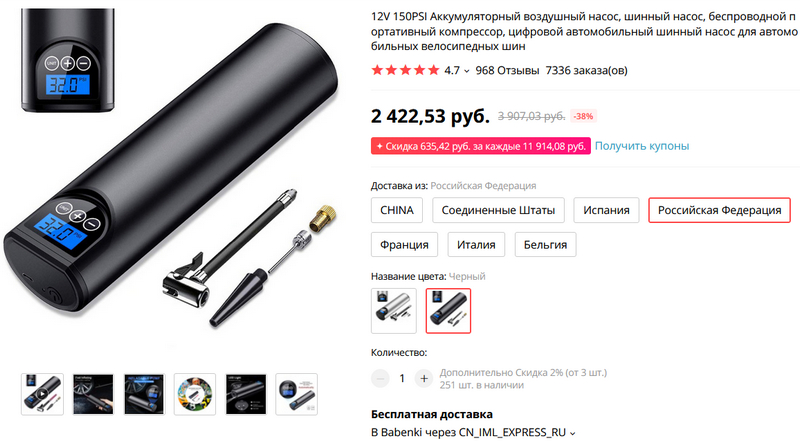Show the LED light fifth thumbnail
800x446 pixels.
[246, 394]
